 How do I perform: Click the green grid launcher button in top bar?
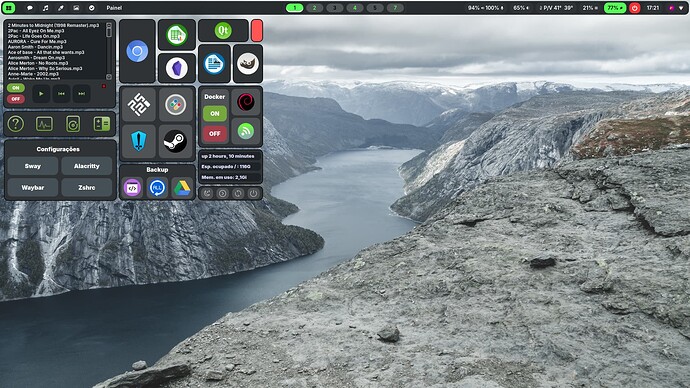point(9,8)
